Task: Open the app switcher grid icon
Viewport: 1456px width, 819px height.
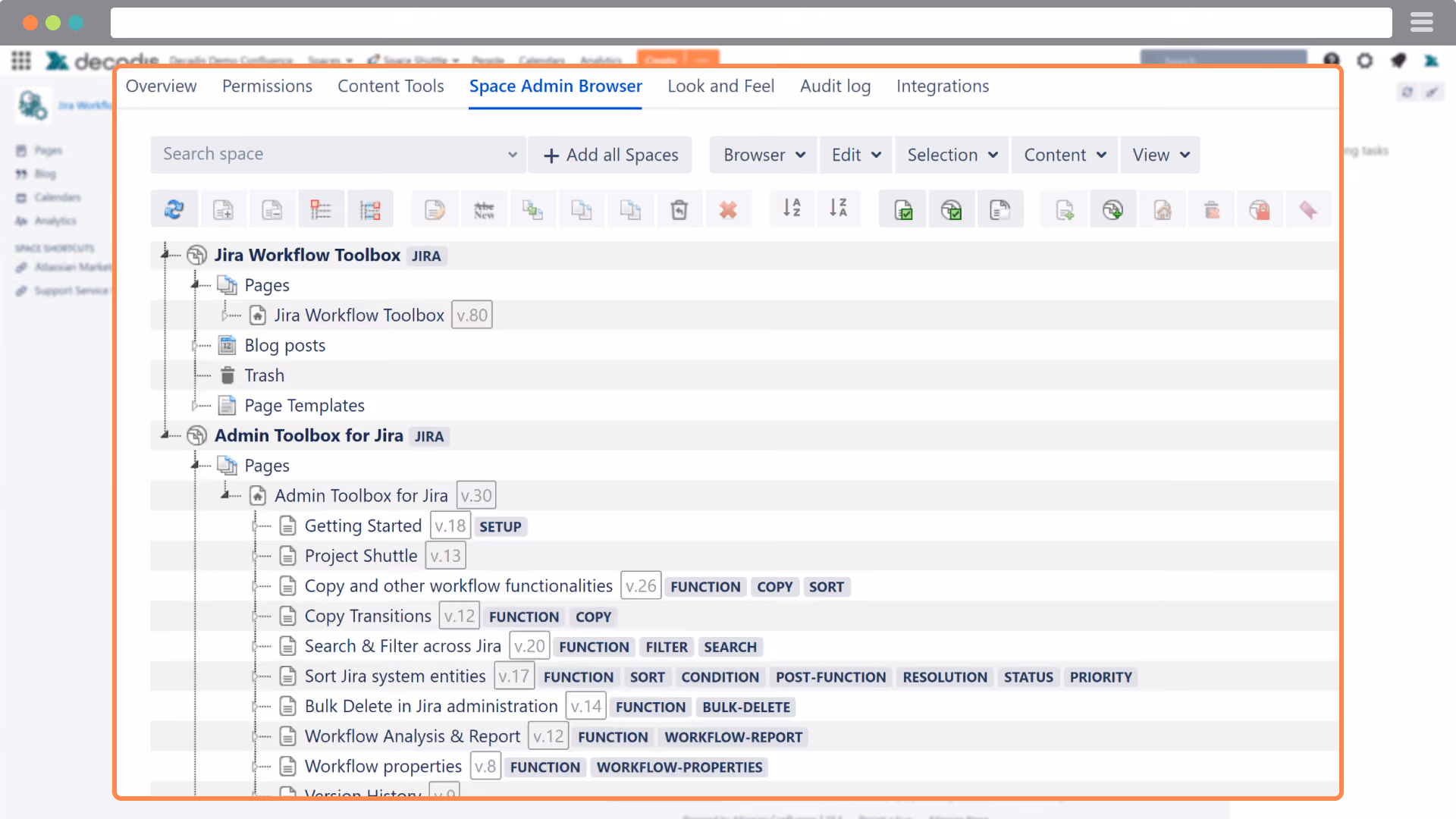Action: tap(21, 61)
